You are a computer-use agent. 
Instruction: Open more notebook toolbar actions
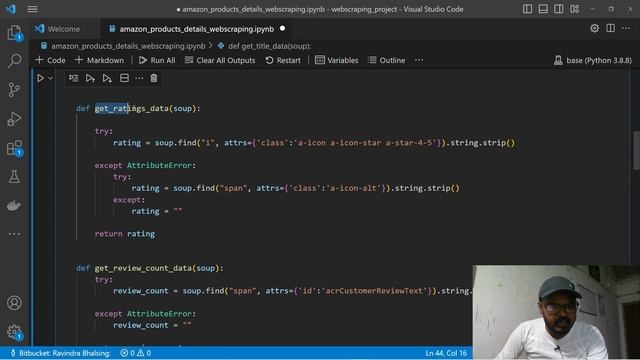(419, 60)
